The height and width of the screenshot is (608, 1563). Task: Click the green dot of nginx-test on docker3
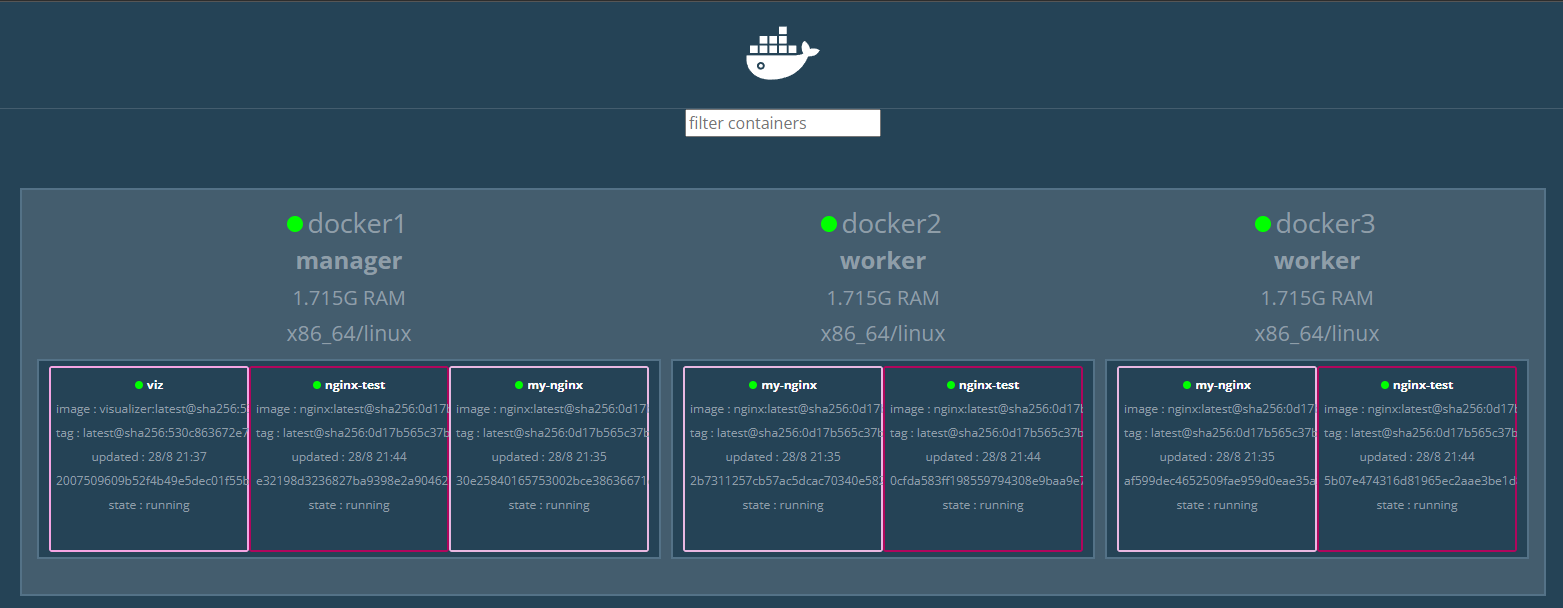[x=1384, y=385]
